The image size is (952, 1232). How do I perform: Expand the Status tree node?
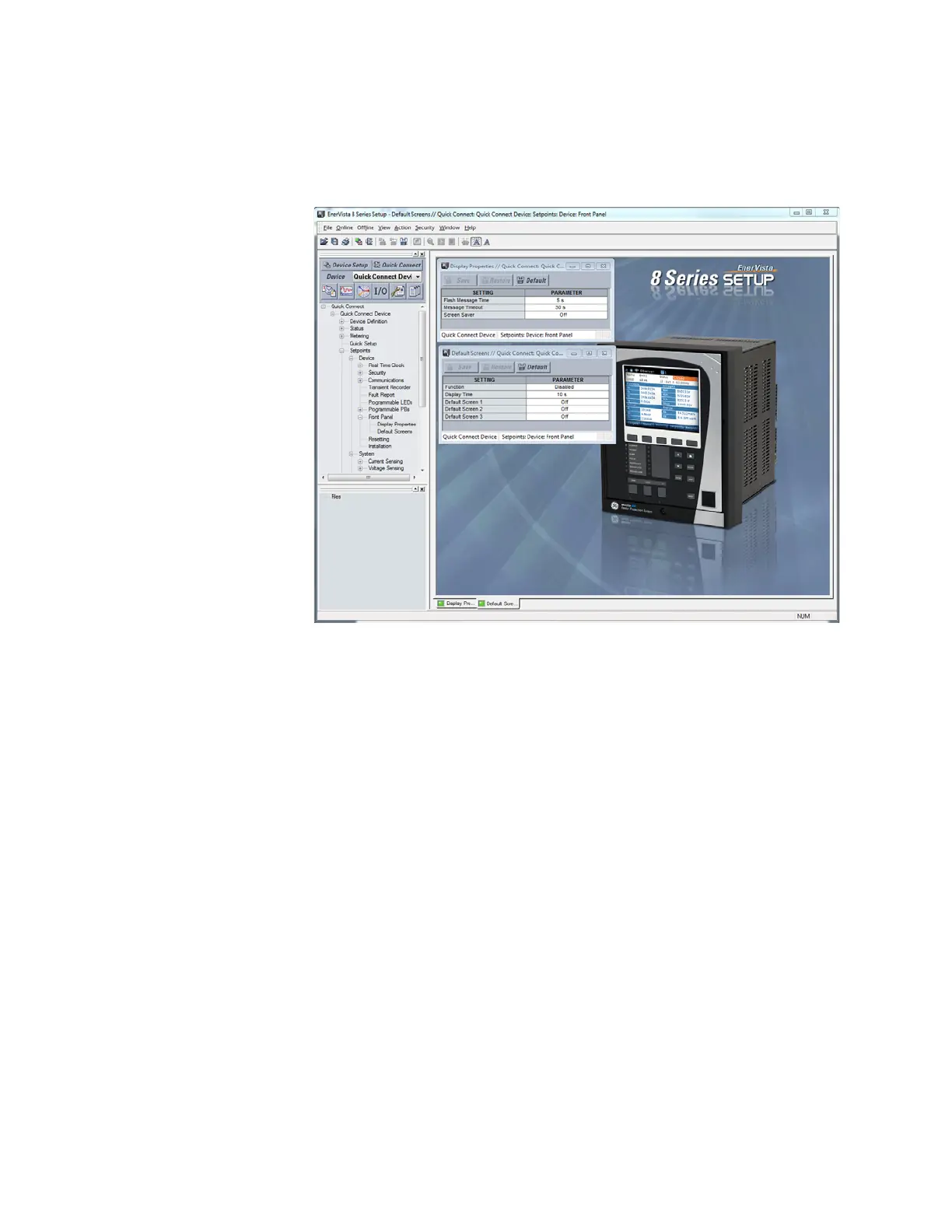coord(341,329)
